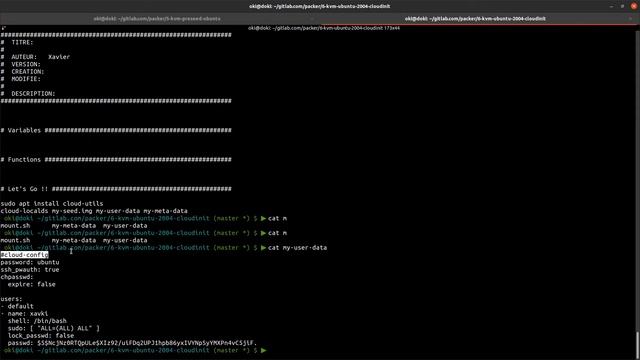The image size is (640, 360).
Task: Click the '# Let's Go !!' comment line
Action: coord(116,189)
